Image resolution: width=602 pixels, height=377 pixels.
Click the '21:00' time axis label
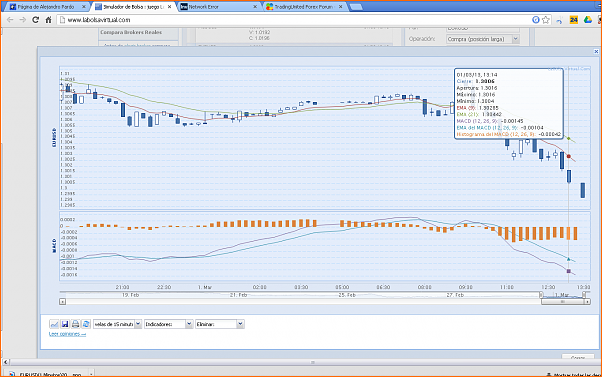pyautogui.click(x=122, y=287)
